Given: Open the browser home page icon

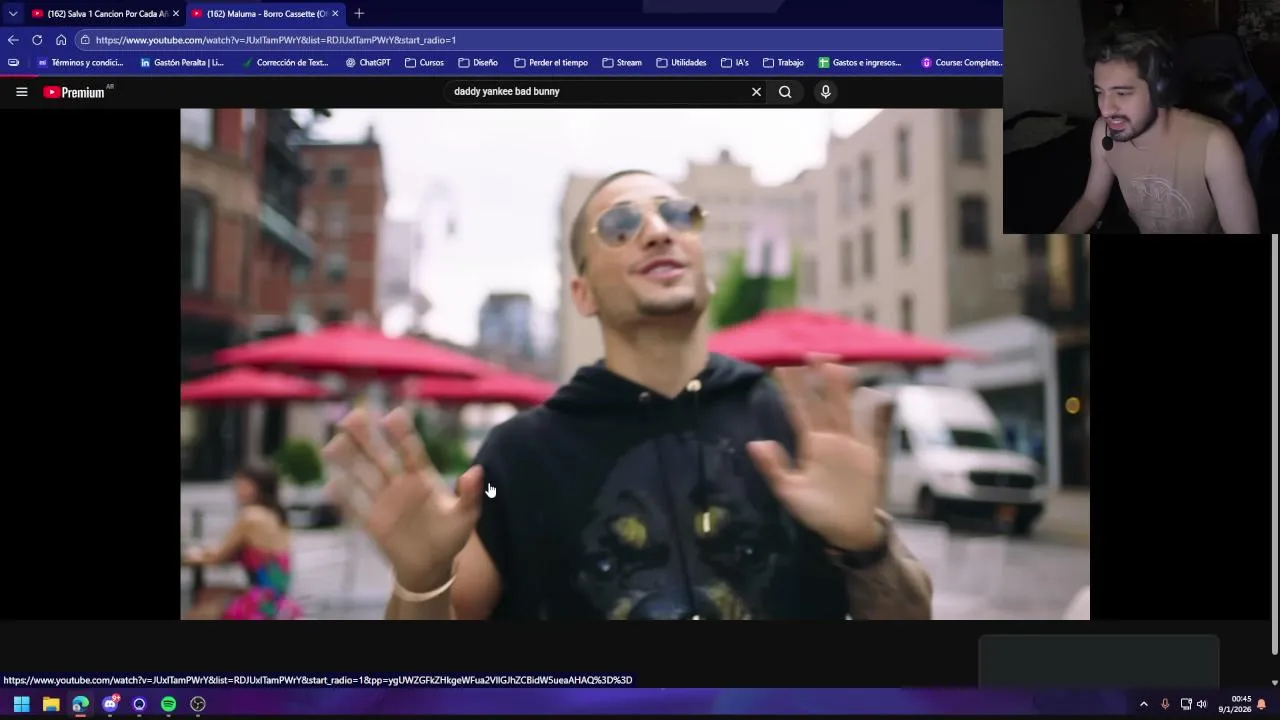Looking at the screenshot, I should tap(61, 40).
